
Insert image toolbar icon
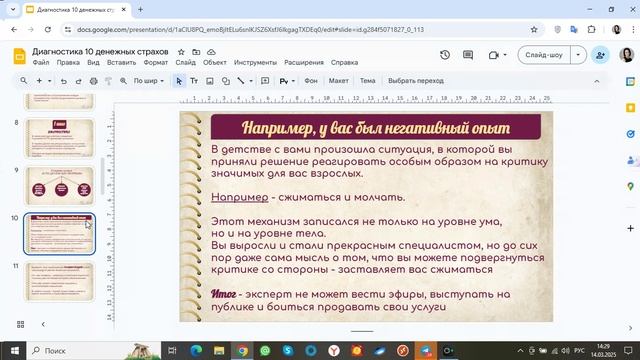pyautogui.click(x=210, y=81)
